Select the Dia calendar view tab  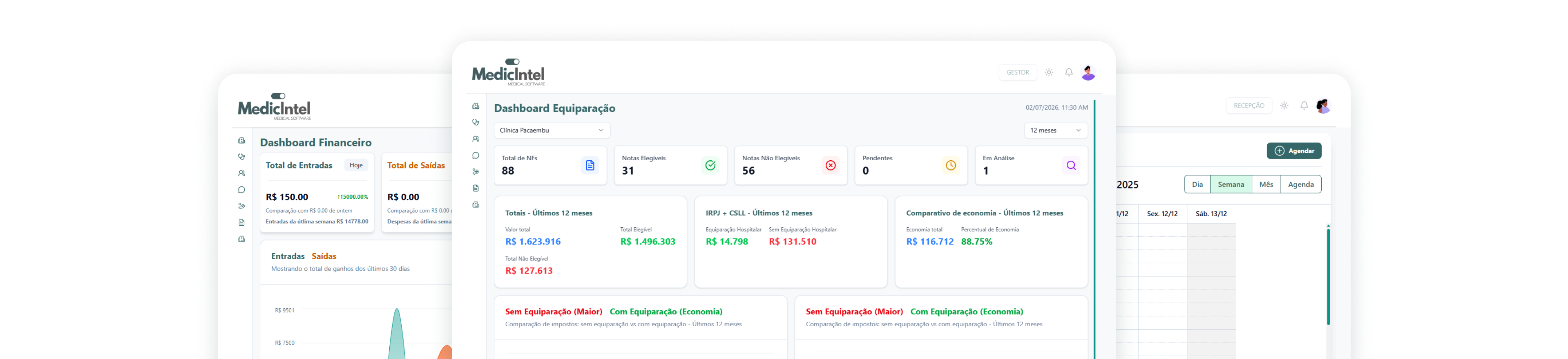point(1197,185)
